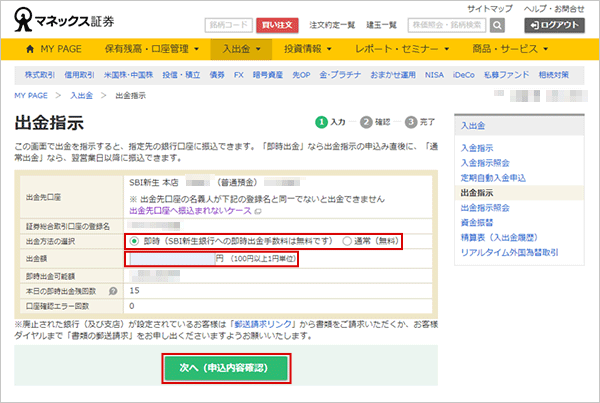Image resolution: width=600 pixels, height=403 pixels.
Task: Open 出金先口座へ振込まれないケース link
Action: [191, 211]
